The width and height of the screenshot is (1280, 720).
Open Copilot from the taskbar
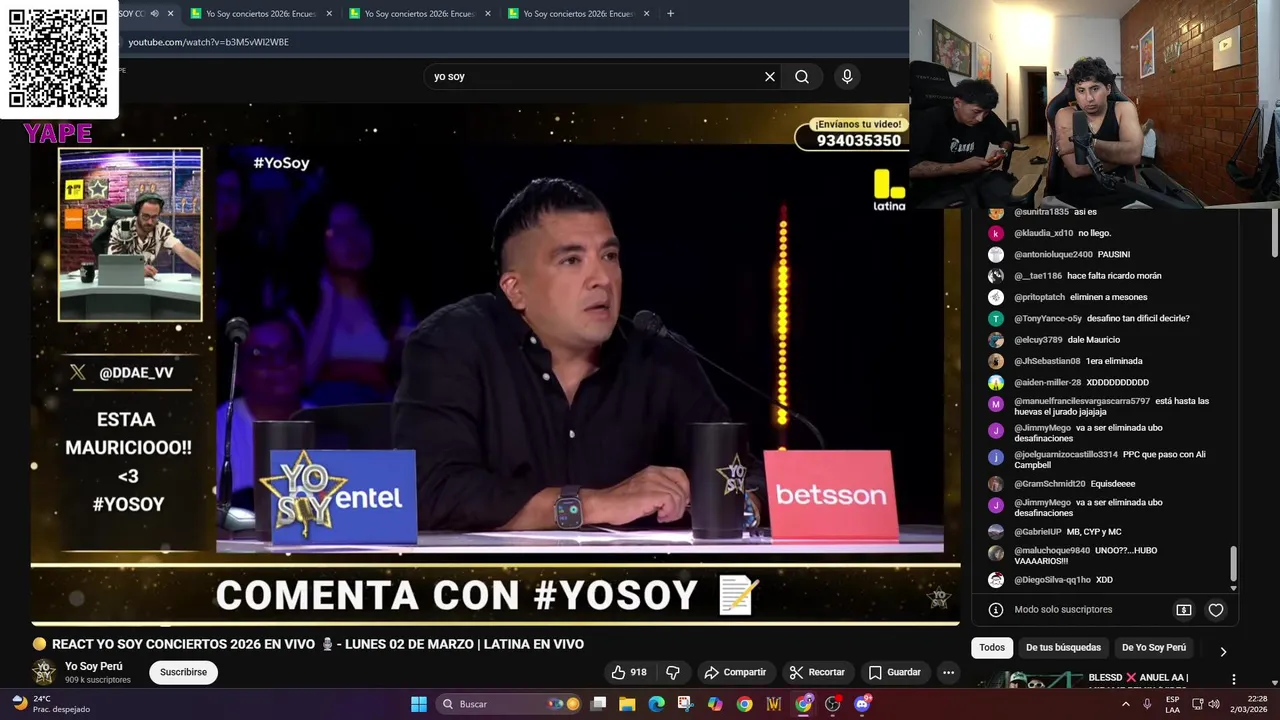715,704
